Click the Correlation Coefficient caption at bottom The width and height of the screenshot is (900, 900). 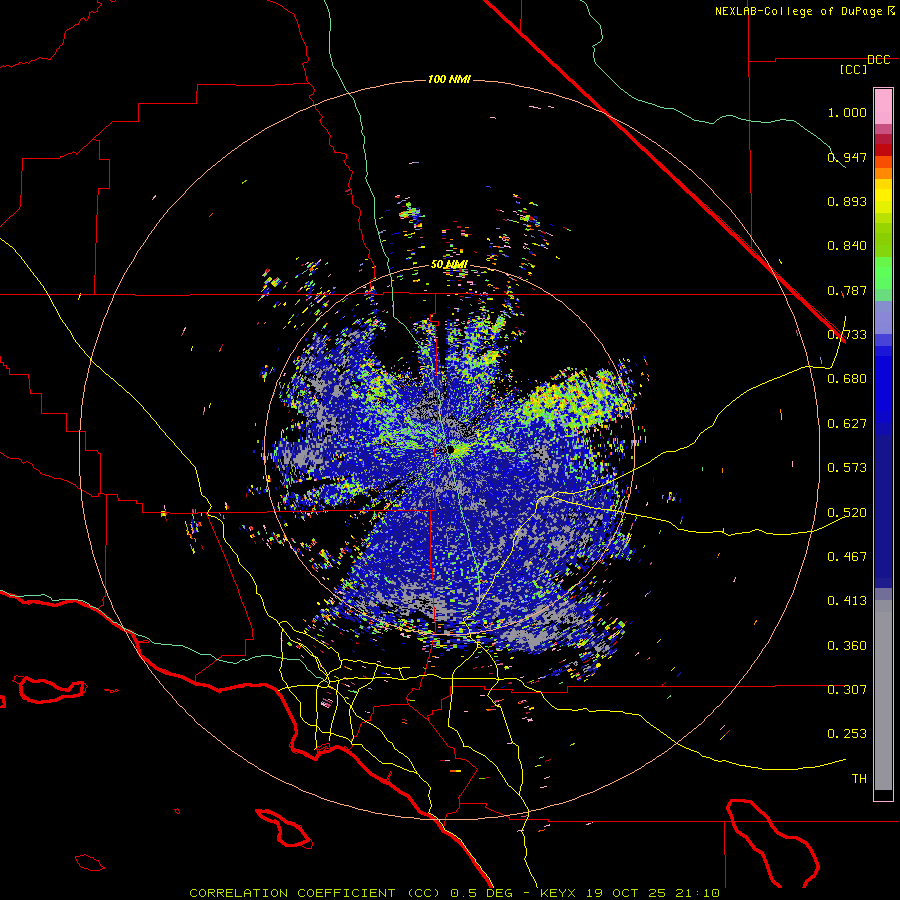coord(454,893)
